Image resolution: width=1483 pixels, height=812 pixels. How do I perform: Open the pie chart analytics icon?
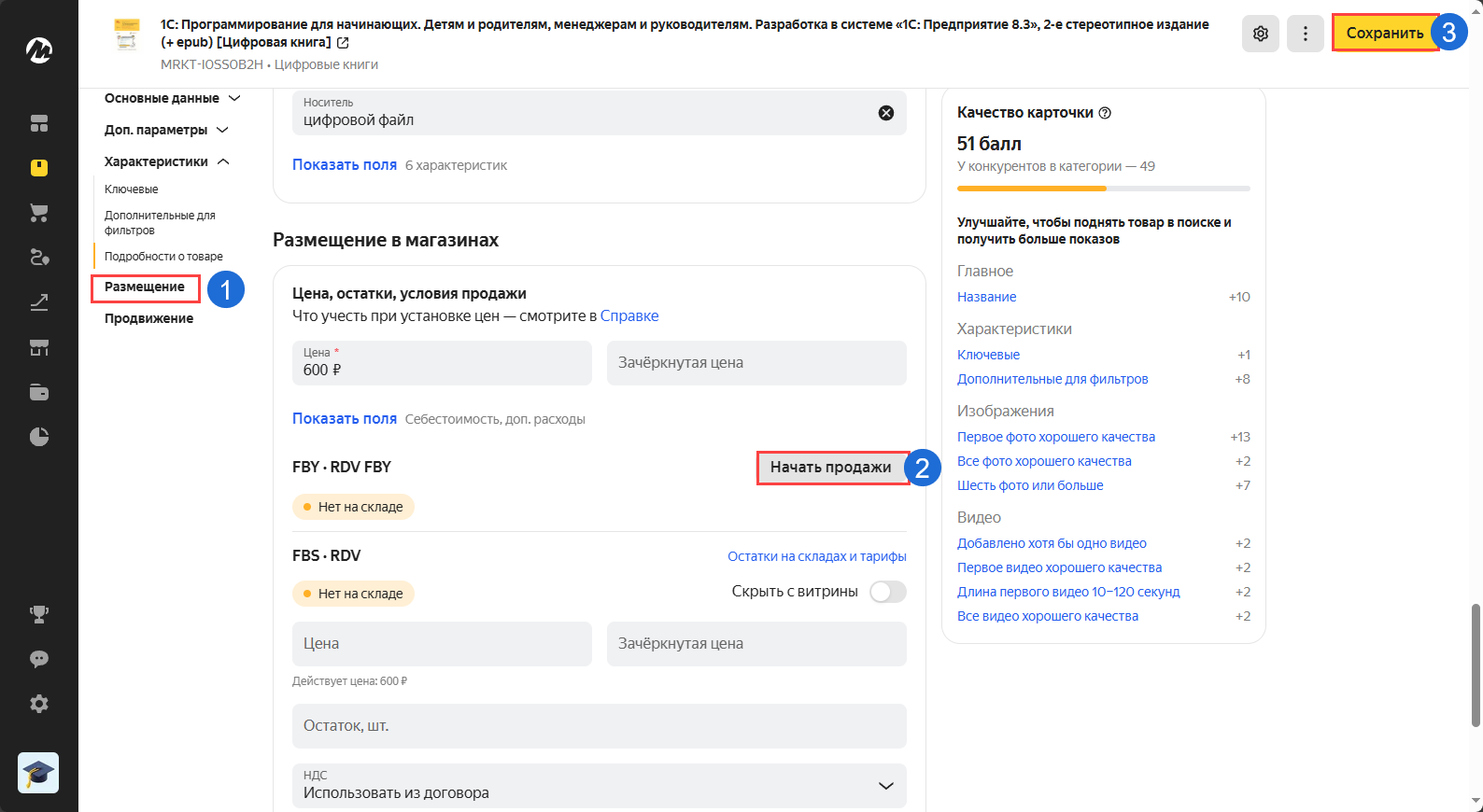point(39,437)
